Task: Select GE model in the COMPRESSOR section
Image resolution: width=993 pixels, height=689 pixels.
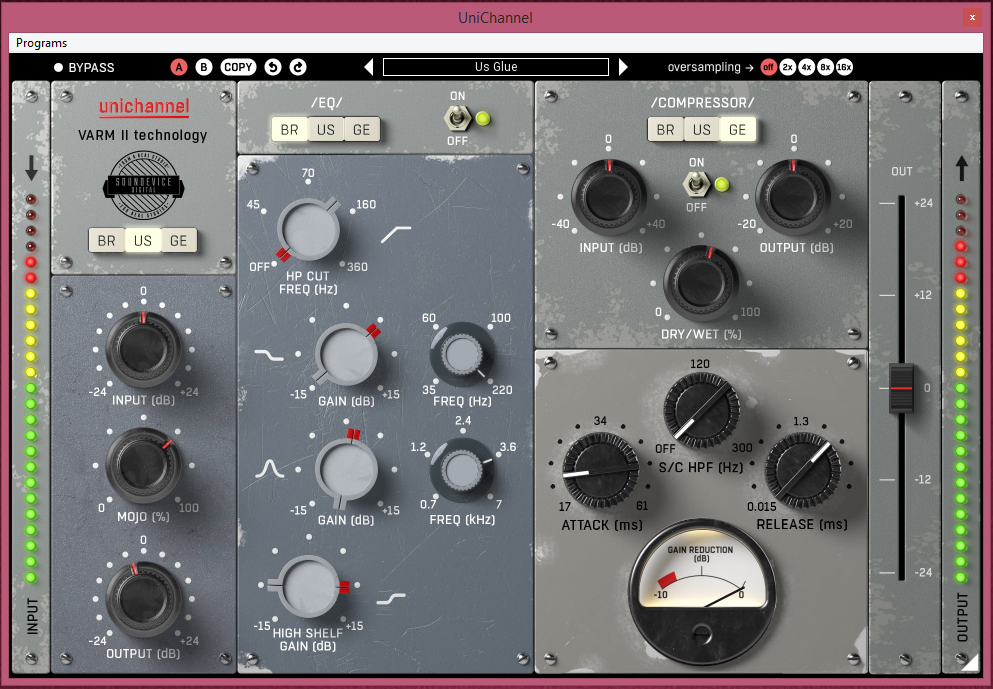Action: [x=738, y=130]
